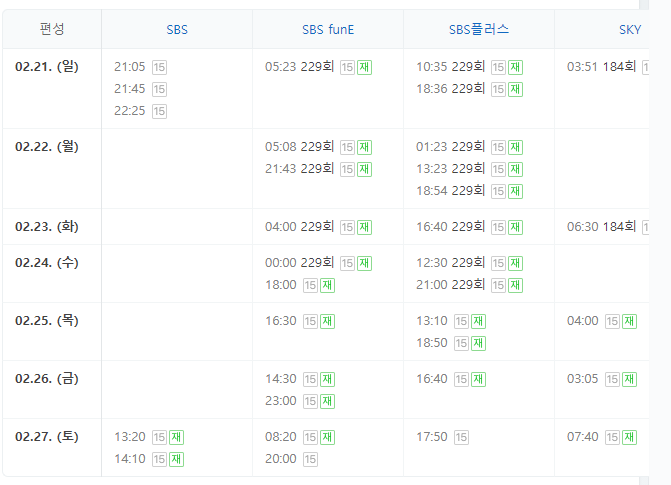
Task: Click the 21:05 SBS broadcast time
Action: [130, 67]
